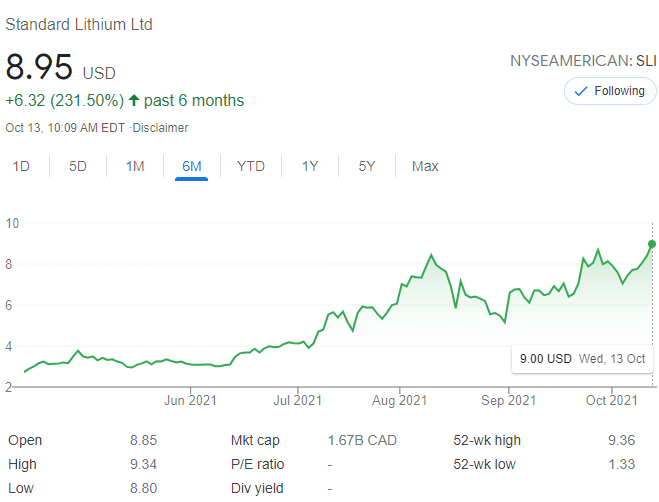The height and width of the screenshot is (502, 659).
Task: Click the Open value 8.85
Action: (143, 440)
